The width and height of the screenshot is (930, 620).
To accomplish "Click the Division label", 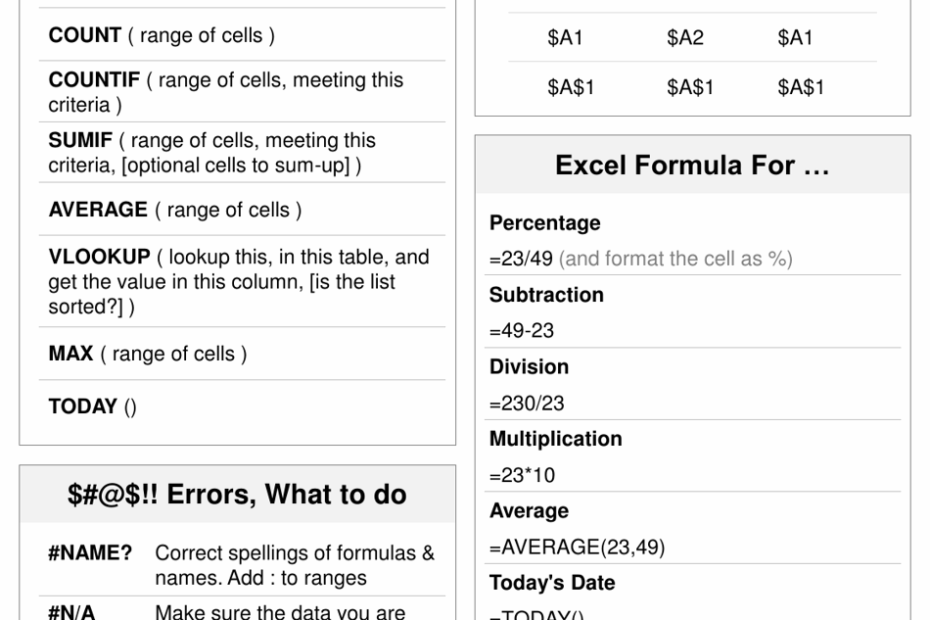I will click(x=529, y=367).
